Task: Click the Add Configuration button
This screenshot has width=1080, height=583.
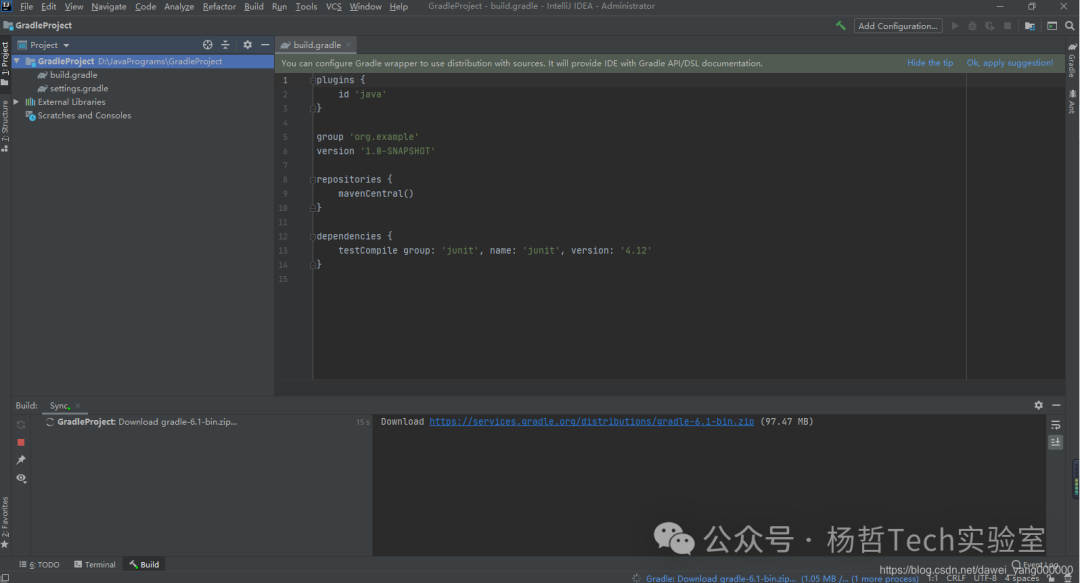Action: coord(898,26)
